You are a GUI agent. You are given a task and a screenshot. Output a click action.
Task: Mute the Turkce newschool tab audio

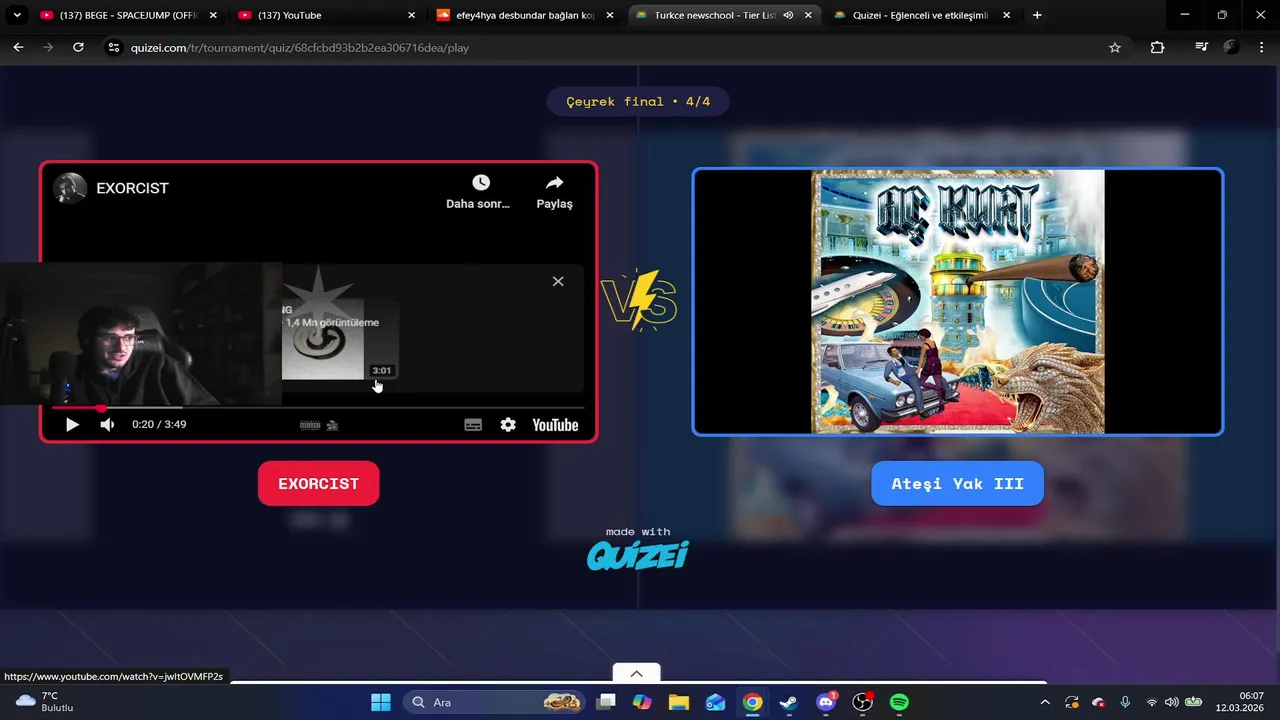pos(788,15)
